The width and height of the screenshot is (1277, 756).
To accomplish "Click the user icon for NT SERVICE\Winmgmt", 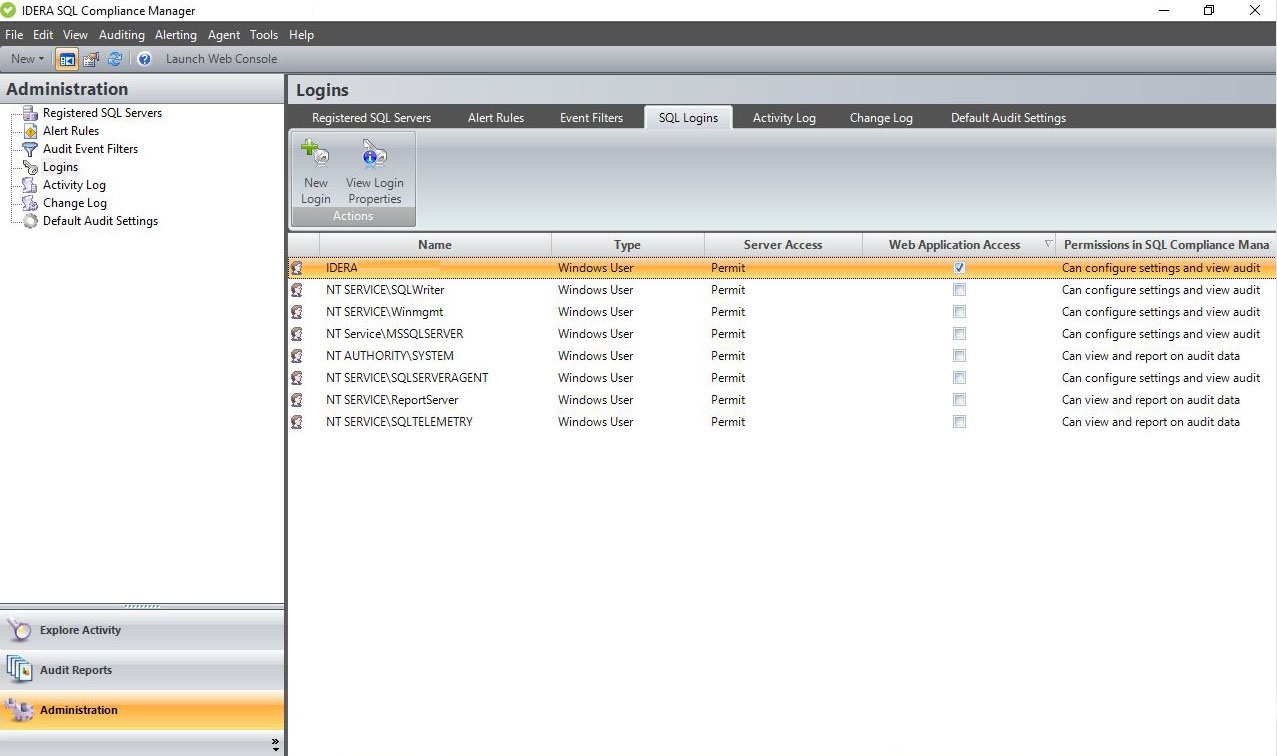I will pos(297,312).
